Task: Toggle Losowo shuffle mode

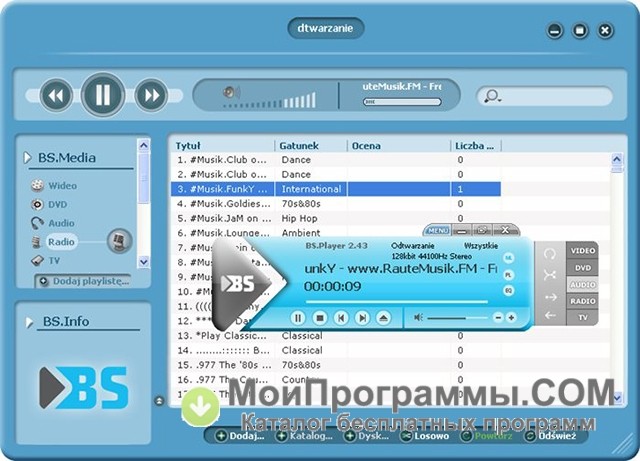Action: [x=424, y=436]
